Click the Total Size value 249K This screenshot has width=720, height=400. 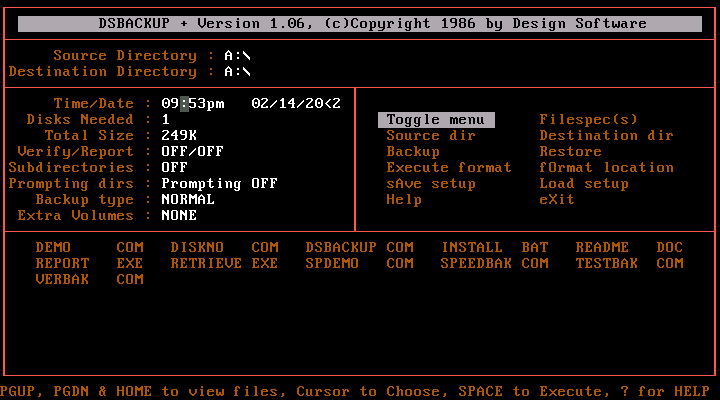click(x=179, y=135)
